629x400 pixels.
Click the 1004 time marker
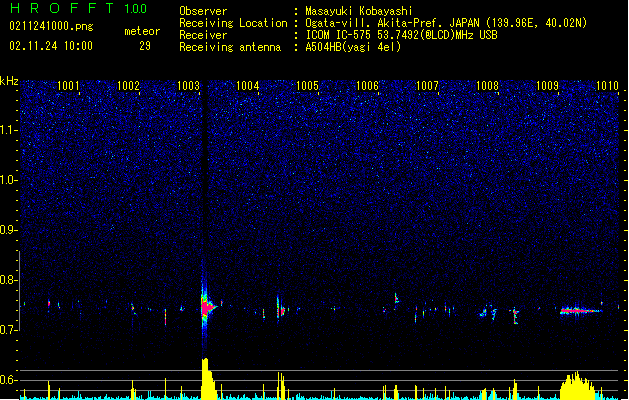(x=248, y=86)
